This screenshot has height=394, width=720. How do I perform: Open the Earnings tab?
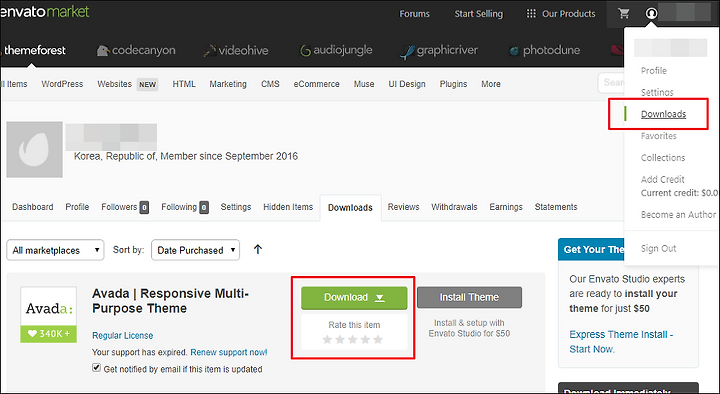coord(506,207)
